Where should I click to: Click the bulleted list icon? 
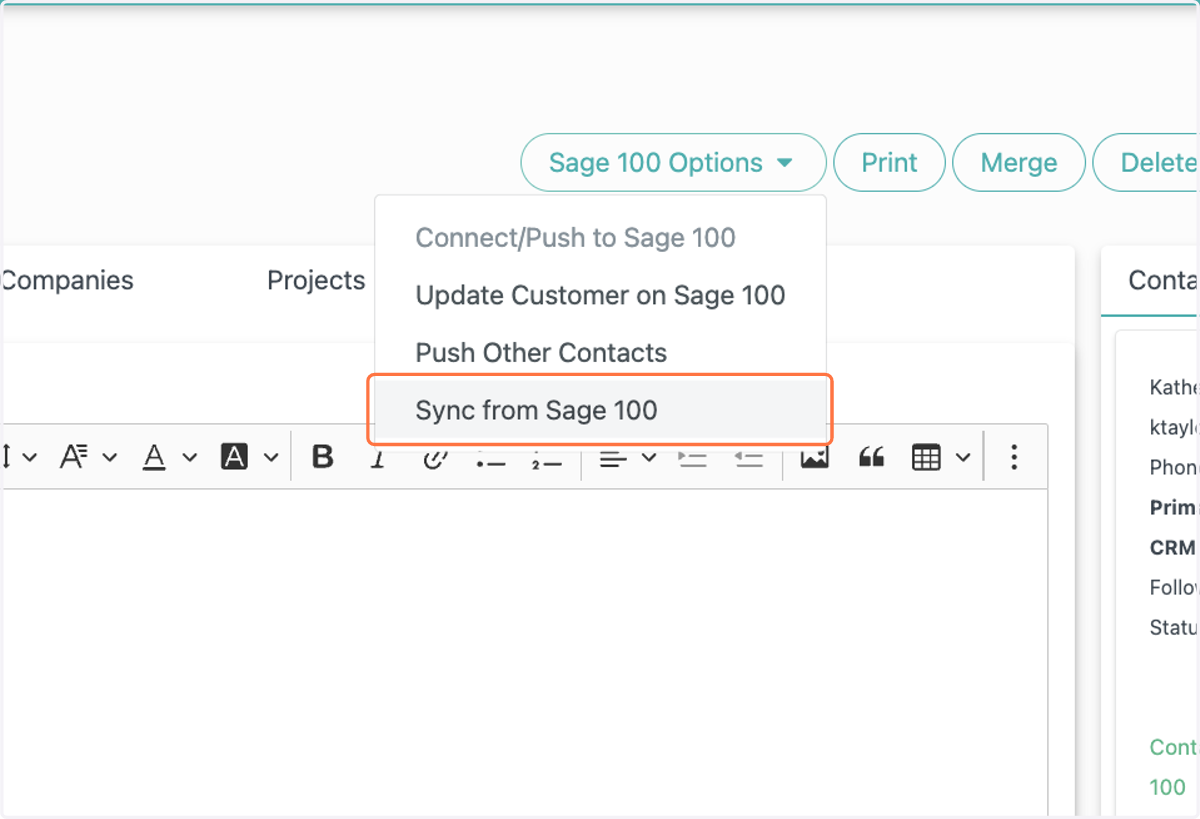[x=491, y=461]
